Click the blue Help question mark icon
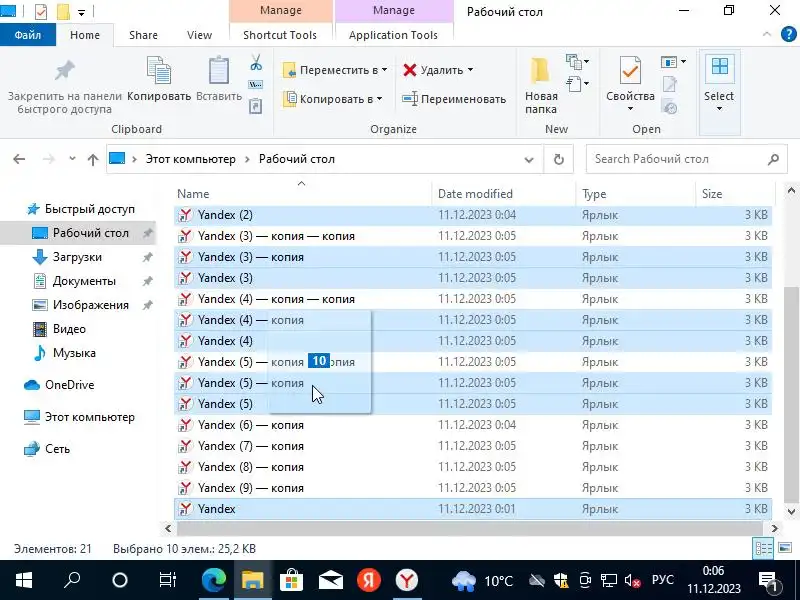The image size is (800, 600). 788,34
